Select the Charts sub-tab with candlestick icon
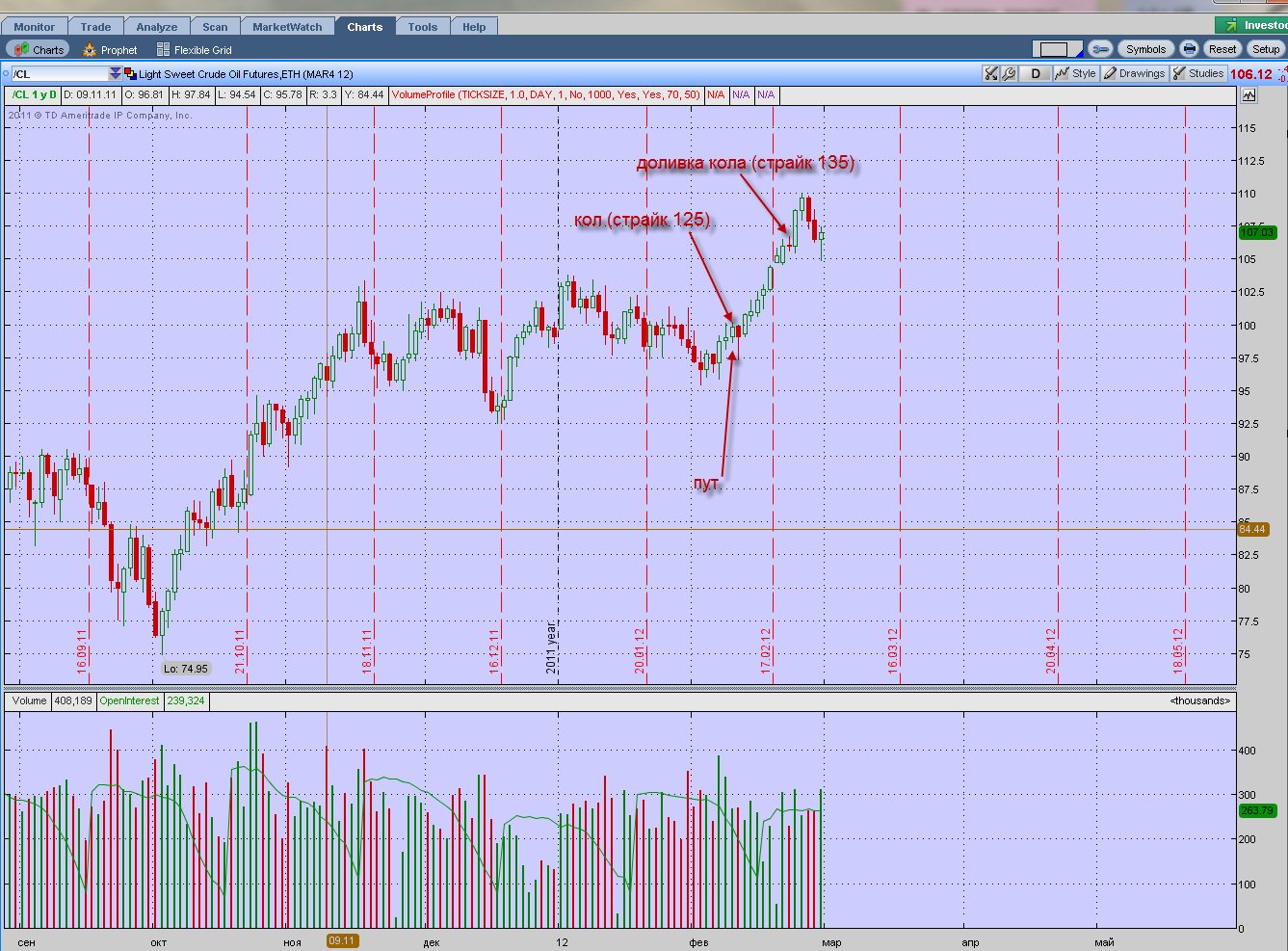This screenshot has height=951, width=1288. coord(39,50)
